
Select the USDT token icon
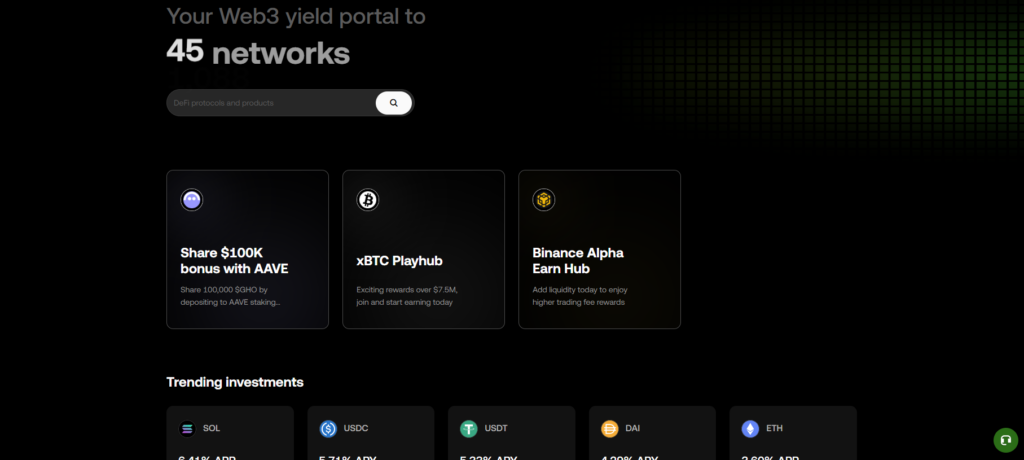(x=469, y=429)
